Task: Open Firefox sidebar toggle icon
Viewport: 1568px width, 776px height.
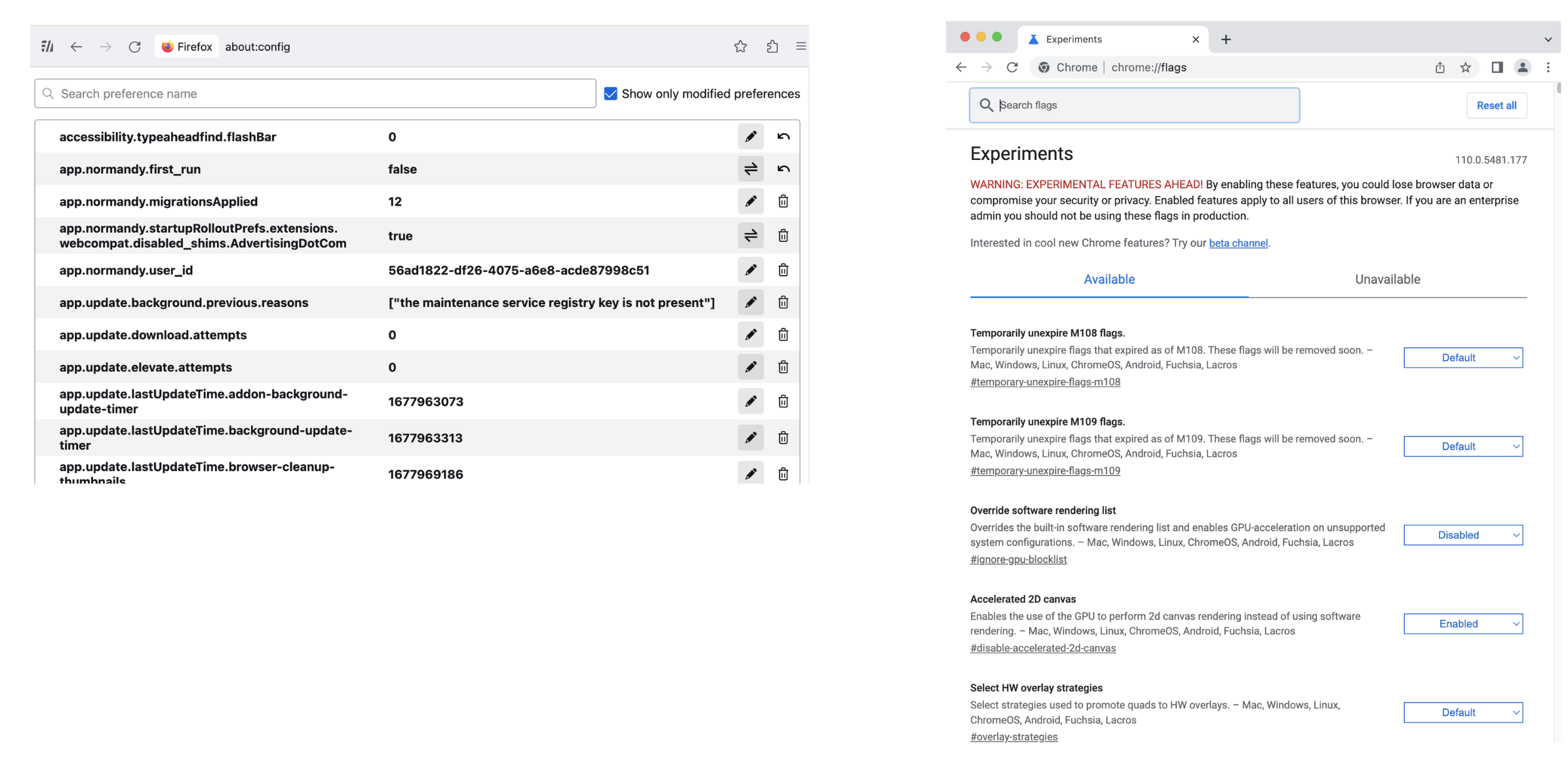Action: tap(47, 47)
